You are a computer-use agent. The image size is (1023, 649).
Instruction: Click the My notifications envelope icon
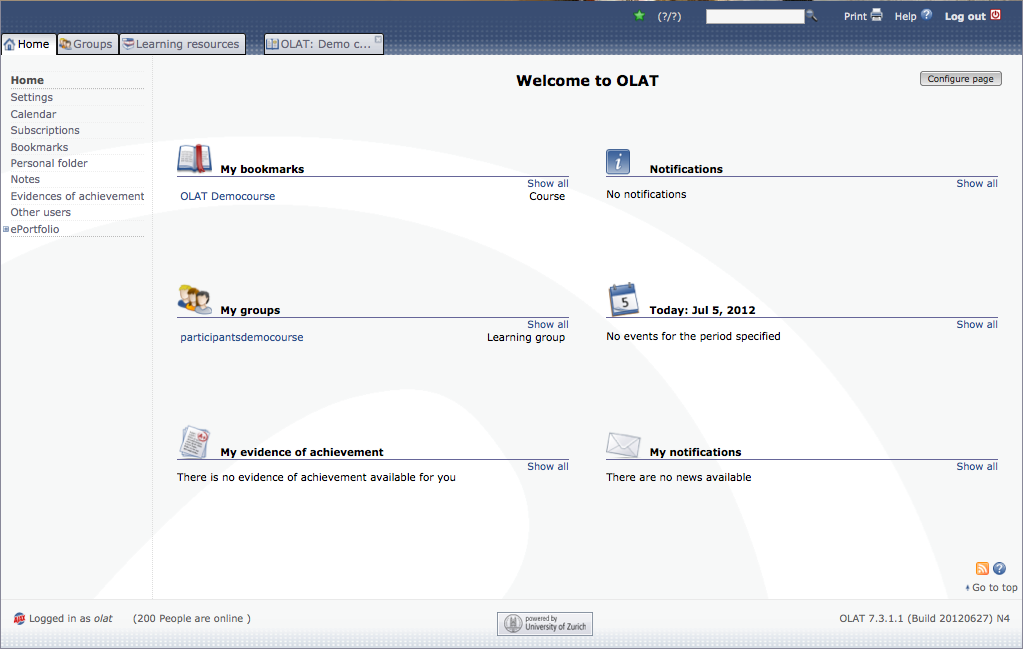pos(623,445)
